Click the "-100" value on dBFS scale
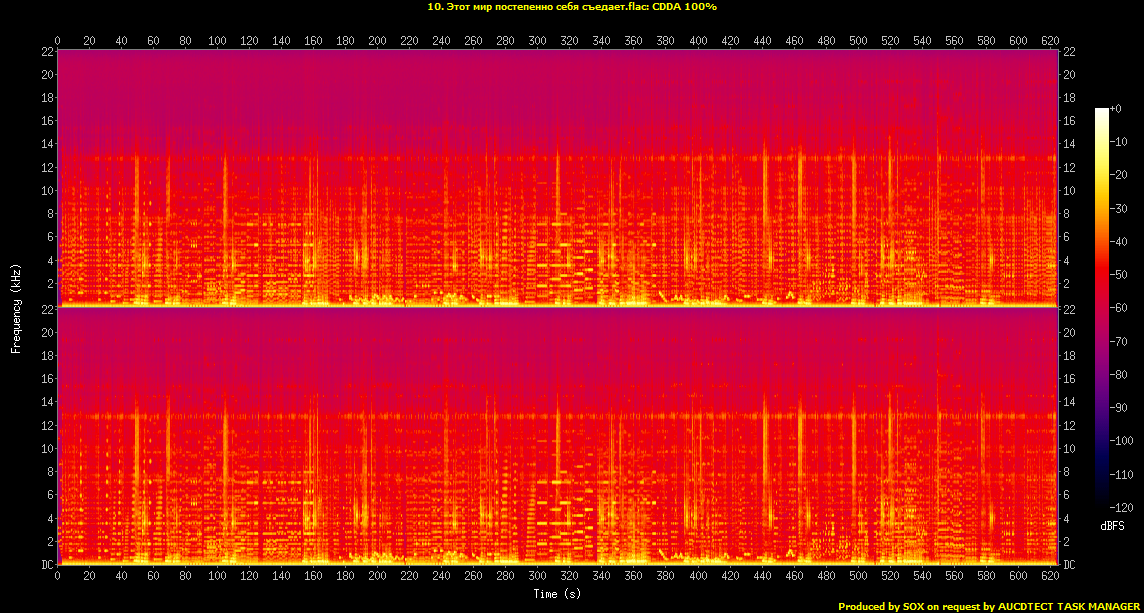1144x613 pixels. click(1121, 441)
